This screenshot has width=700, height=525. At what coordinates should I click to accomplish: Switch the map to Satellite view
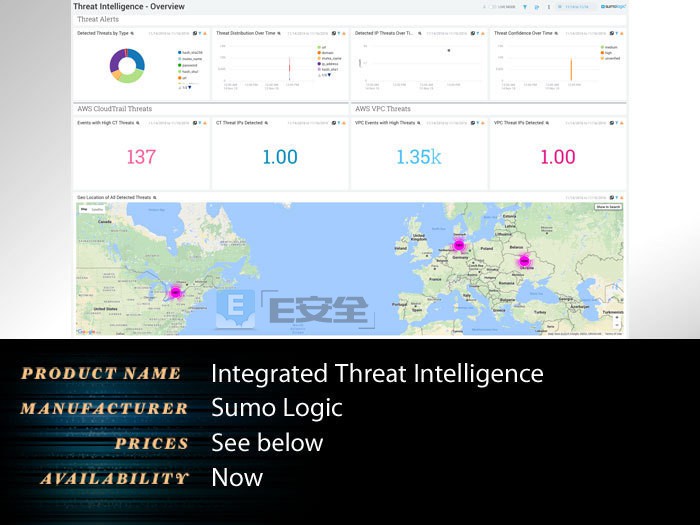(x=97, y=209)
